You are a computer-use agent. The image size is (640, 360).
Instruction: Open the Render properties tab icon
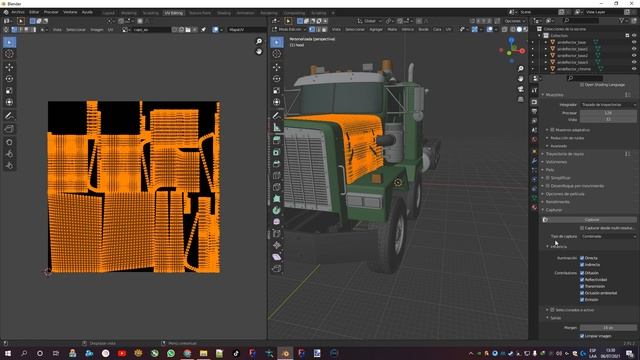coord(534,102)
